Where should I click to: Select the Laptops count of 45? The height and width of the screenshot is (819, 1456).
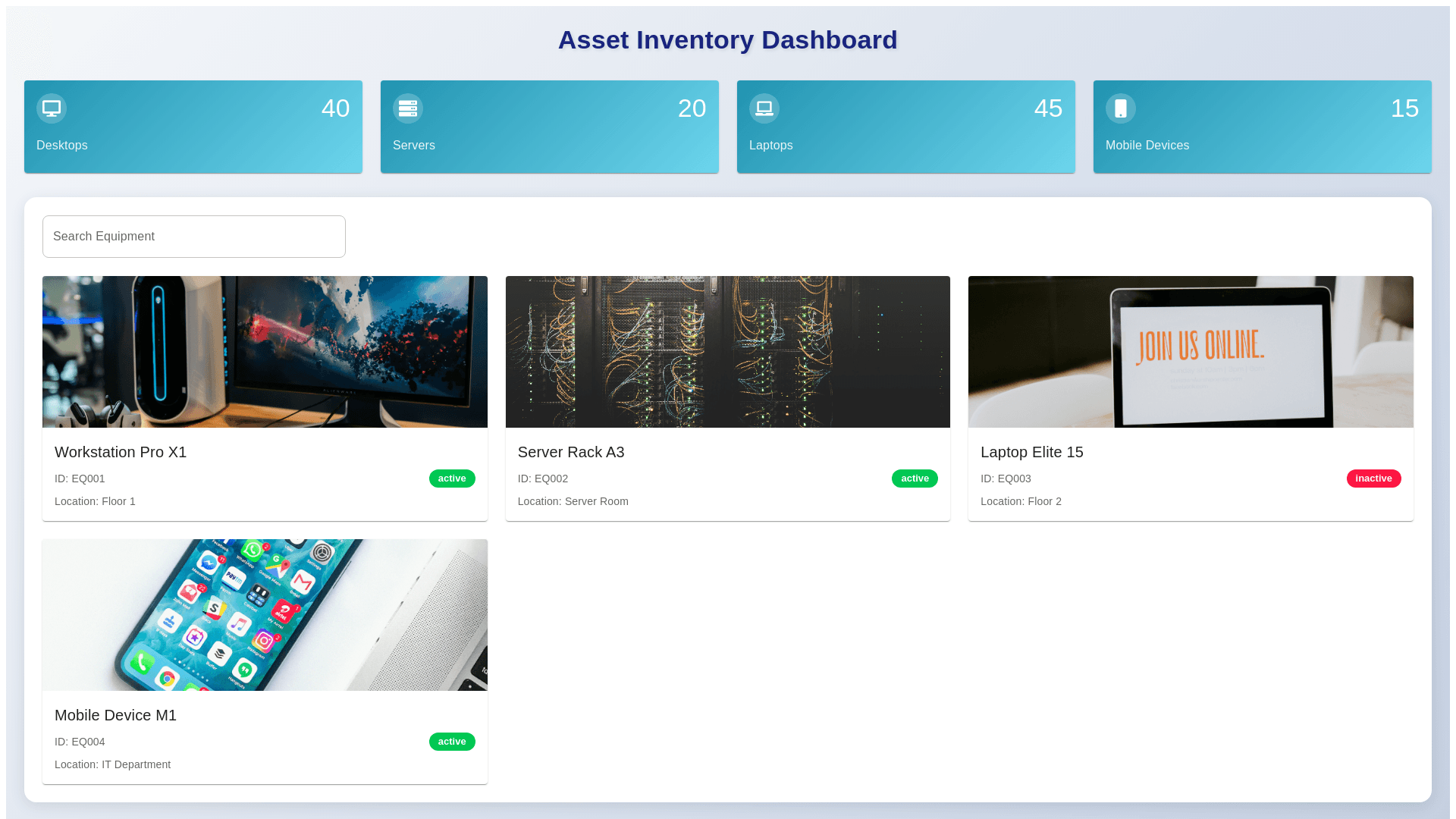[1048, 108]
